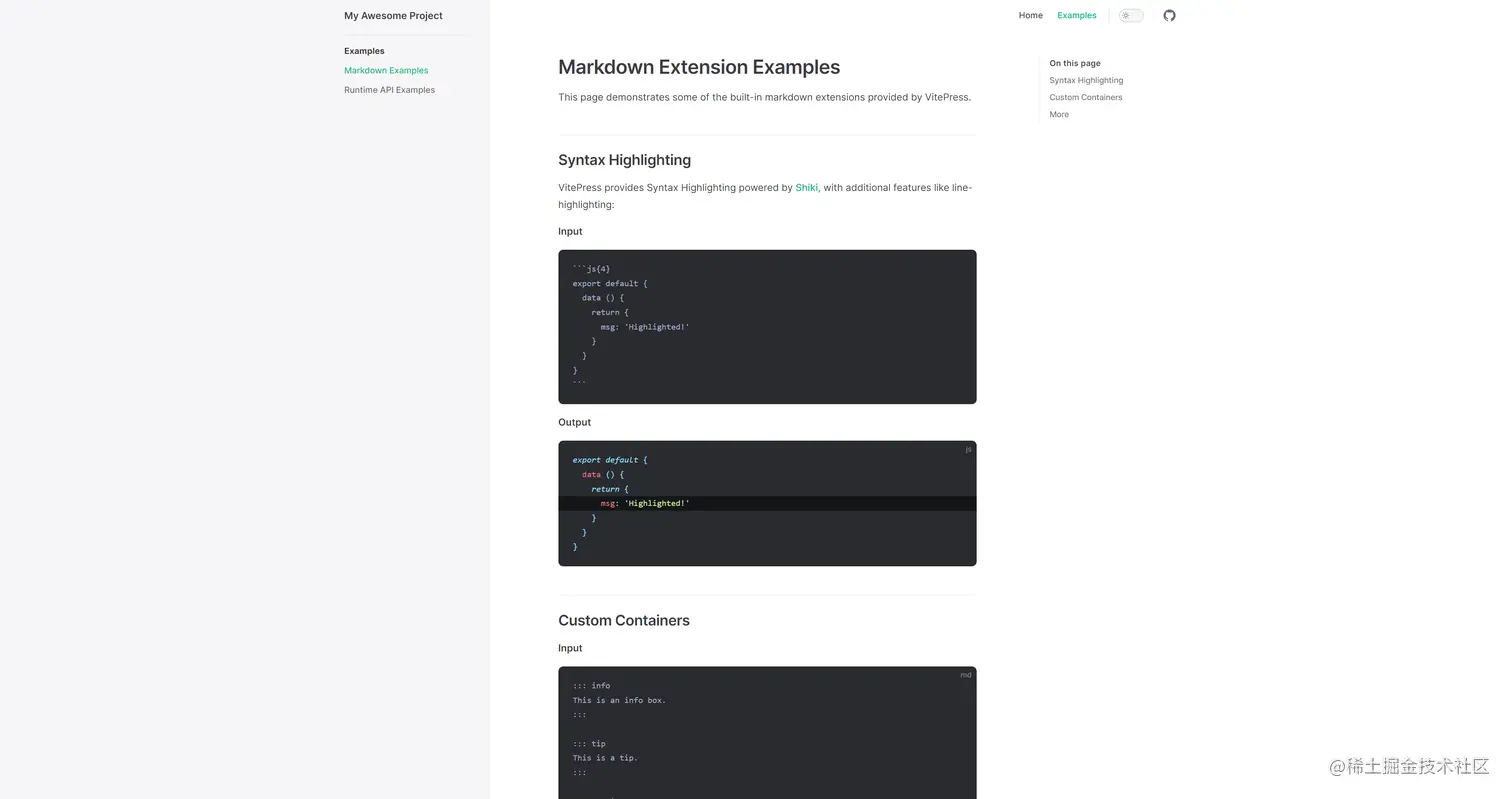1512x799 pixels.
Task: Click the "::: tip" code line
Action: 589,743
